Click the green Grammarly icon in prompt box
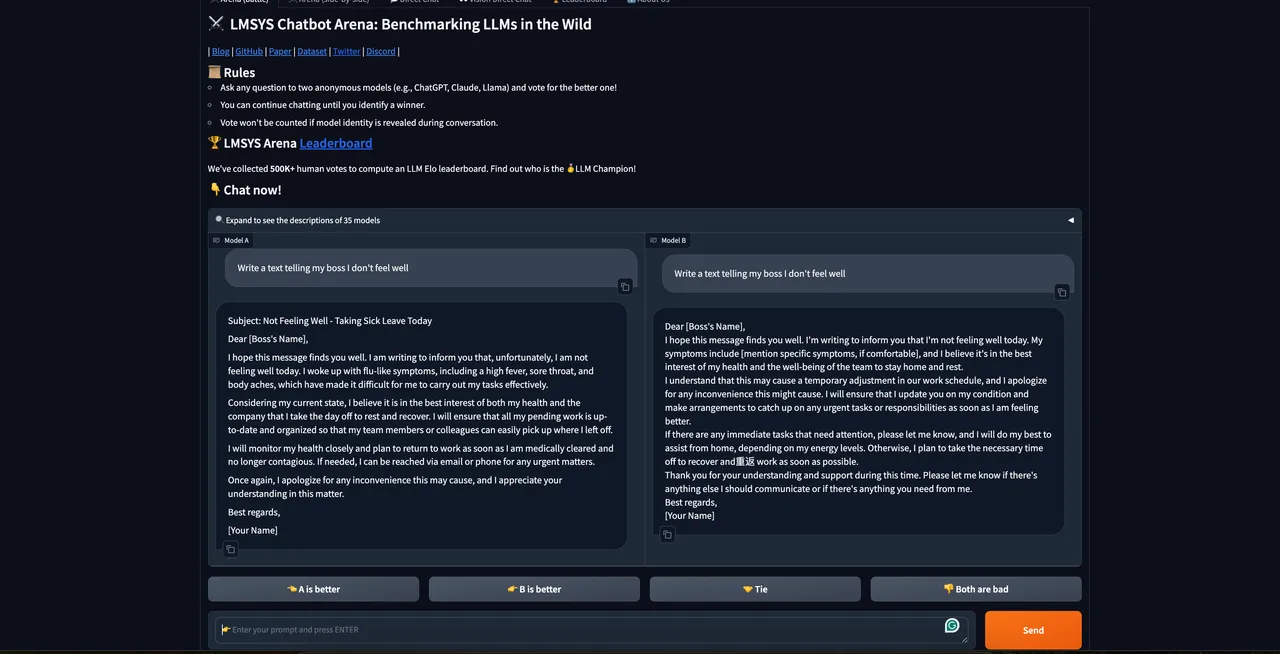This screenshot has width=1280, height=654. [952, 626]
